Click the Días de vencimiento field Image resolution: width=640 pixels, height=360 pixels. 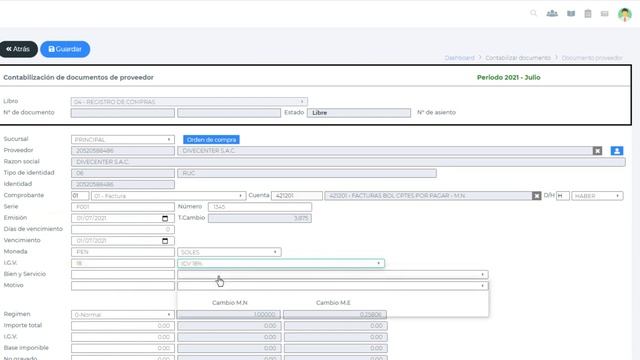tap(122, 229)
